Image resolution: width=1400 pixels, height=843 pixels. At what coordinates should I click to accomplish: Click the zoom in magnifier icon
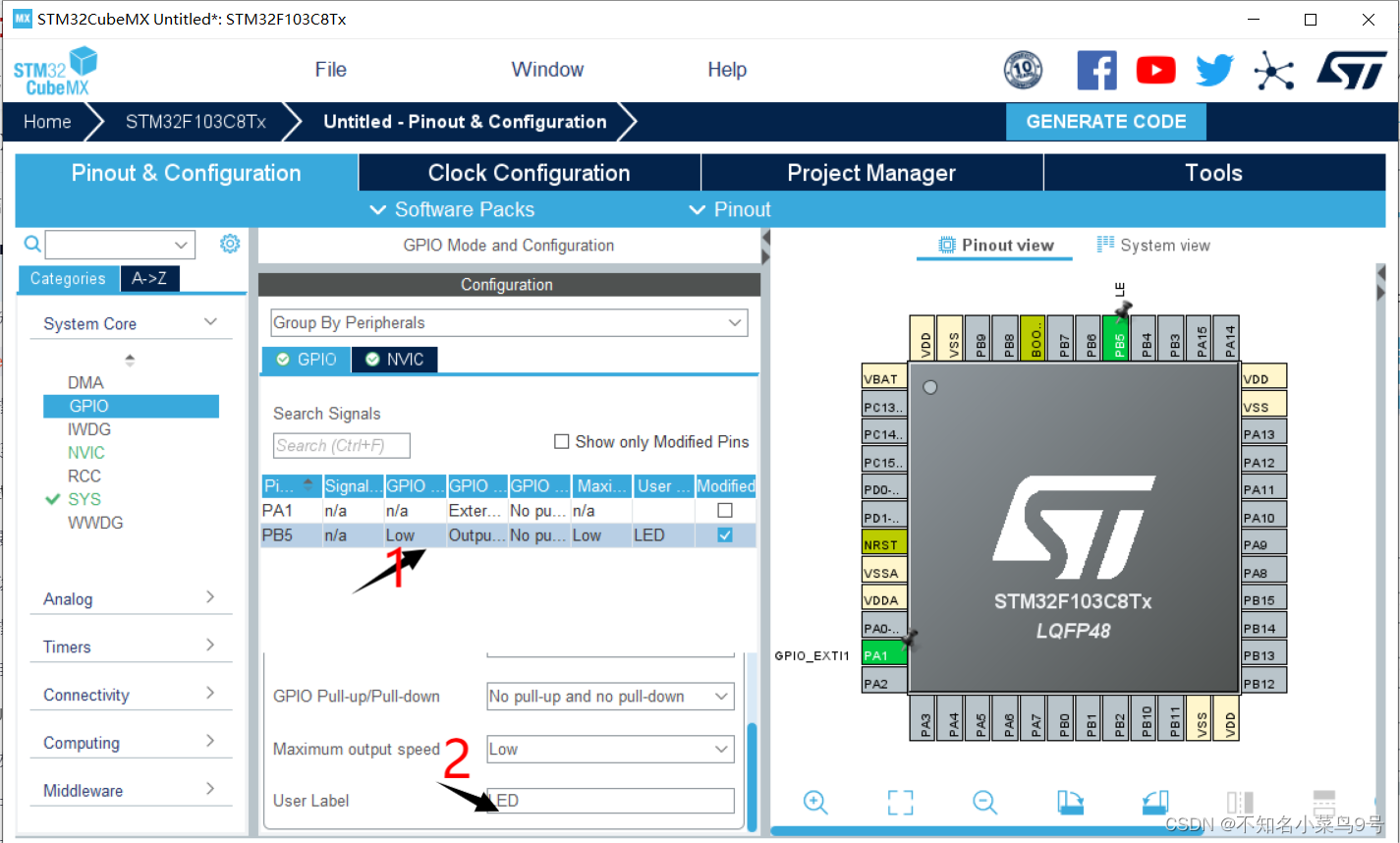pos(815,802)
